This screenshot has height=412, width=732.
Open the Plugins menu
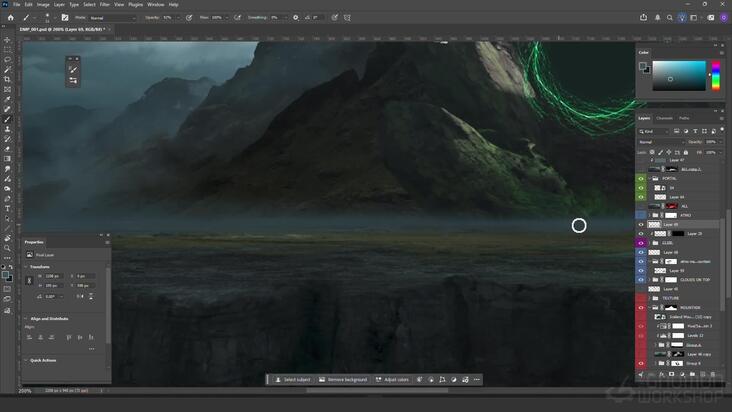[x=135, y=4]
